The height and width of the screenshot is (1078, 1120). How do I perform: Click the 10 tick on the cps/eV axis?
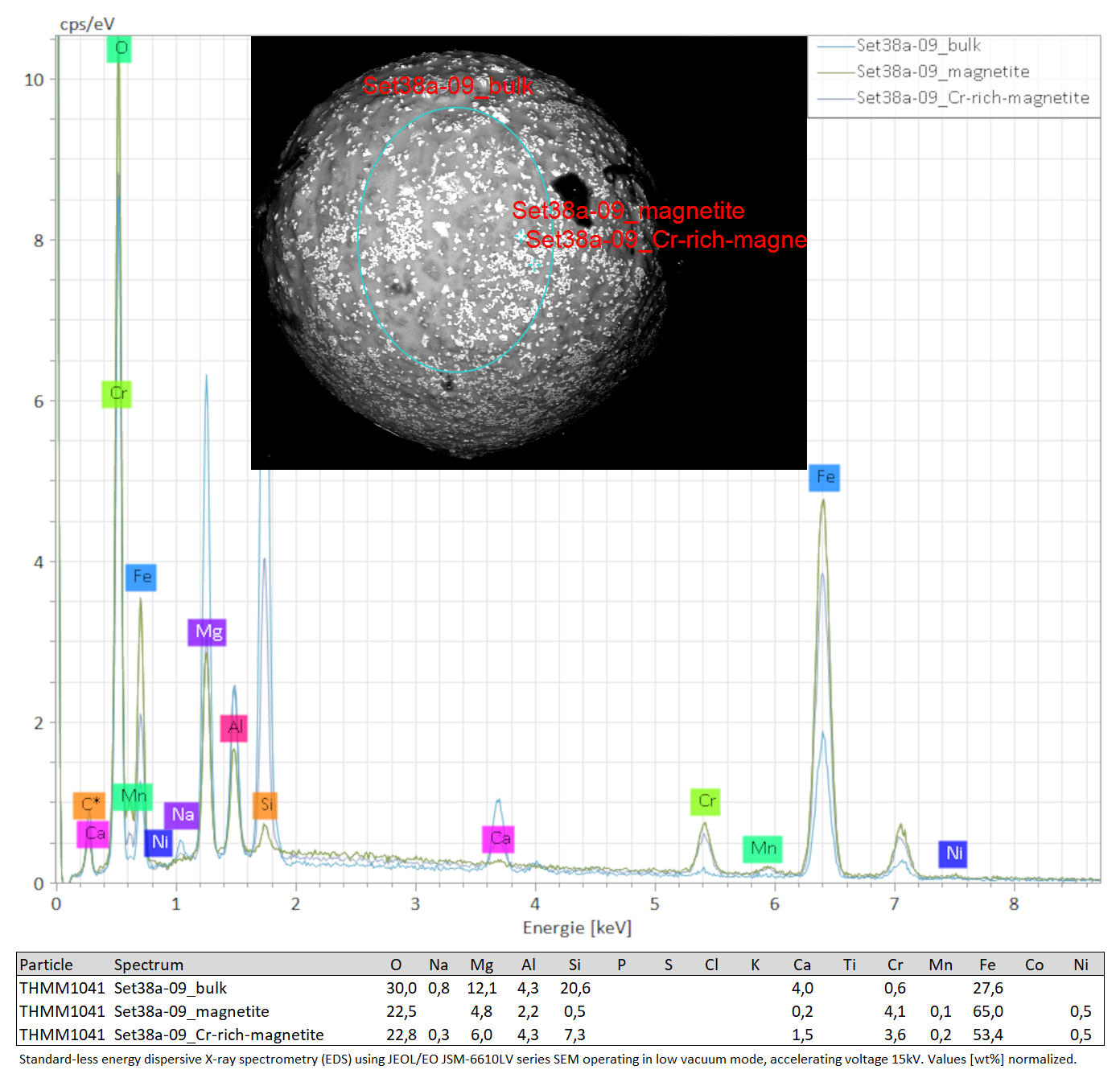click(34, 80)
